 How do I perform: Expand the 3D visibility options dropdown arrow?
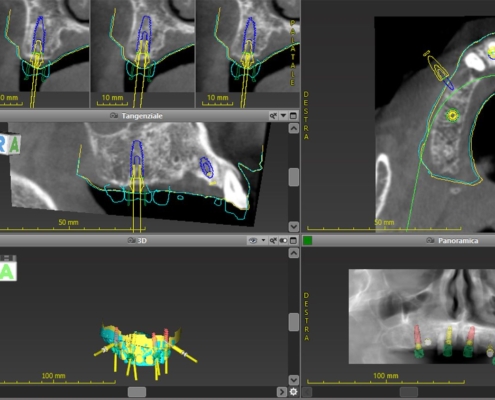(x=263, y=240)
